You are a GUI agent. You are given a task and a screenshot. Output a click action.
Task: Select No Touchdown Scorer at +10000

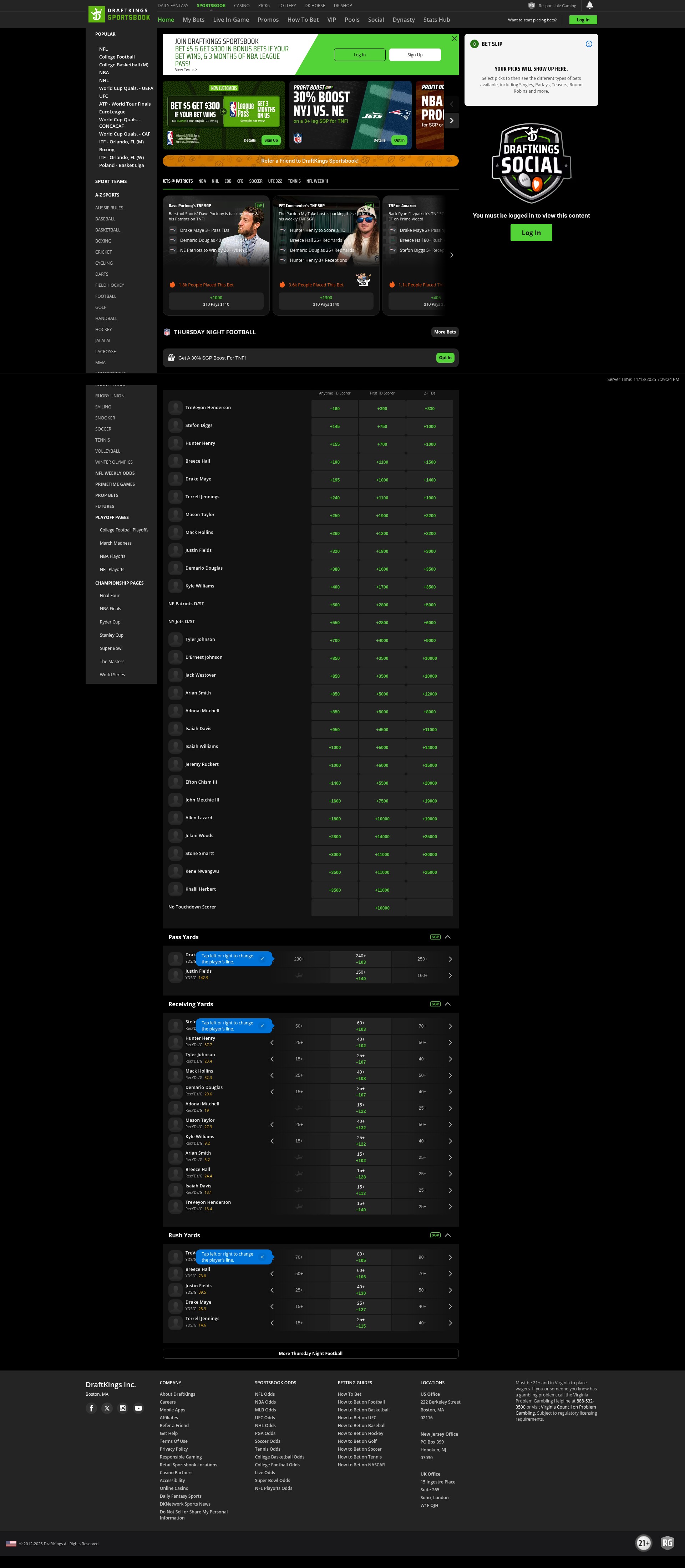point(382,907)
